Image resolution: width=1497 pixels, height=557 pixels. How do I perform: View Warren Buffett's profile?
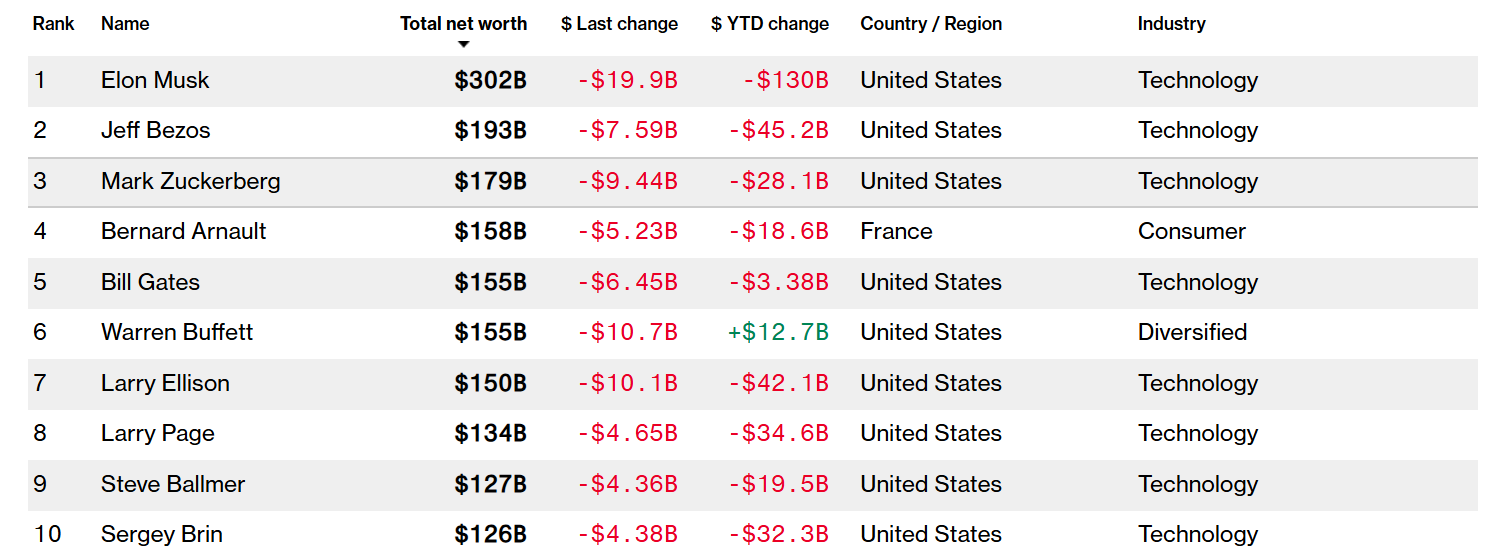(177, 333)
